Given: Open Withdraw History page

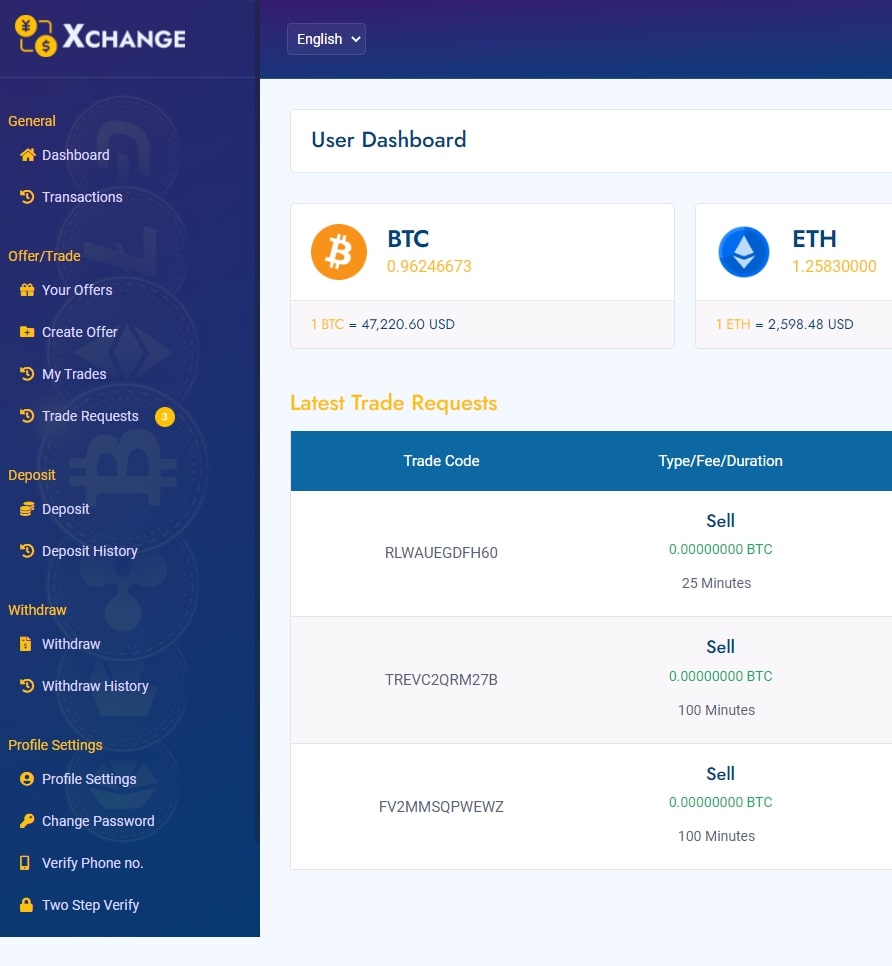Looking at the screenshot, I should click(95, 686).
